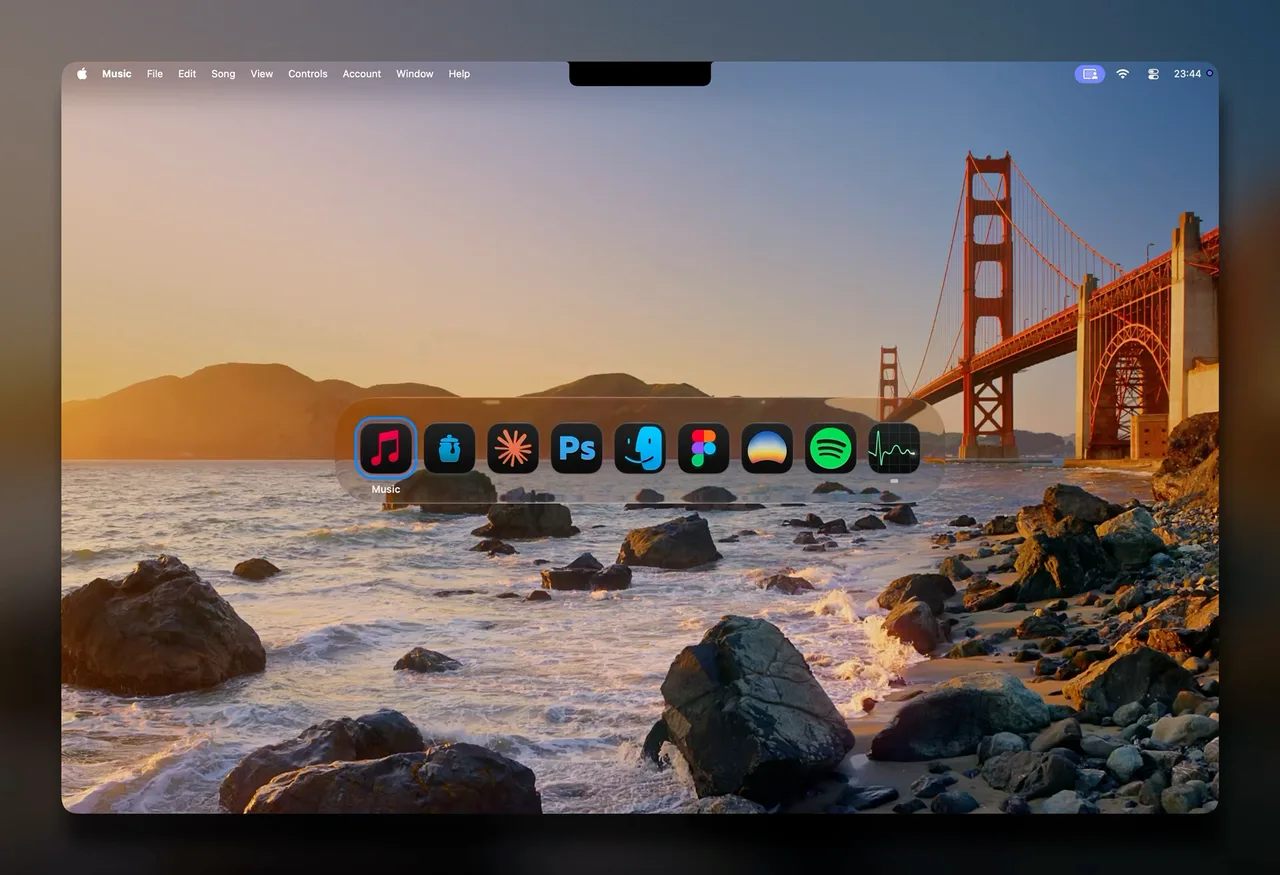Image resolution: width=1280 pixels, height=875 pixels.
Task: Open the sunrise gradient app icon
Action: coord(767,448)
